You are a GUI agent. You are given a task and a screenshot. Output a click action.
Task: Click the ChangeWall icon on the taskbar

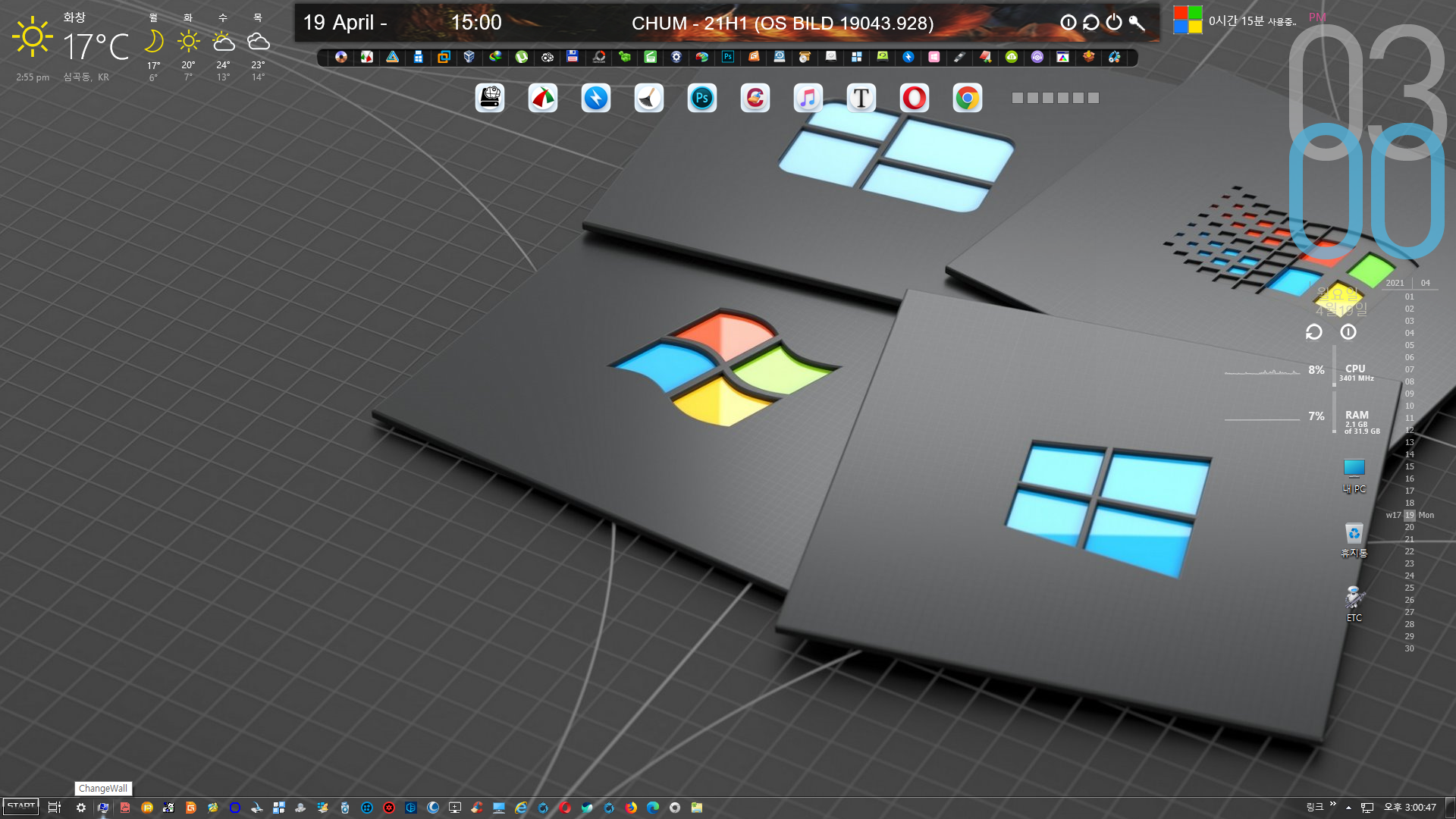pyautogui.click(x=103, y=808)
